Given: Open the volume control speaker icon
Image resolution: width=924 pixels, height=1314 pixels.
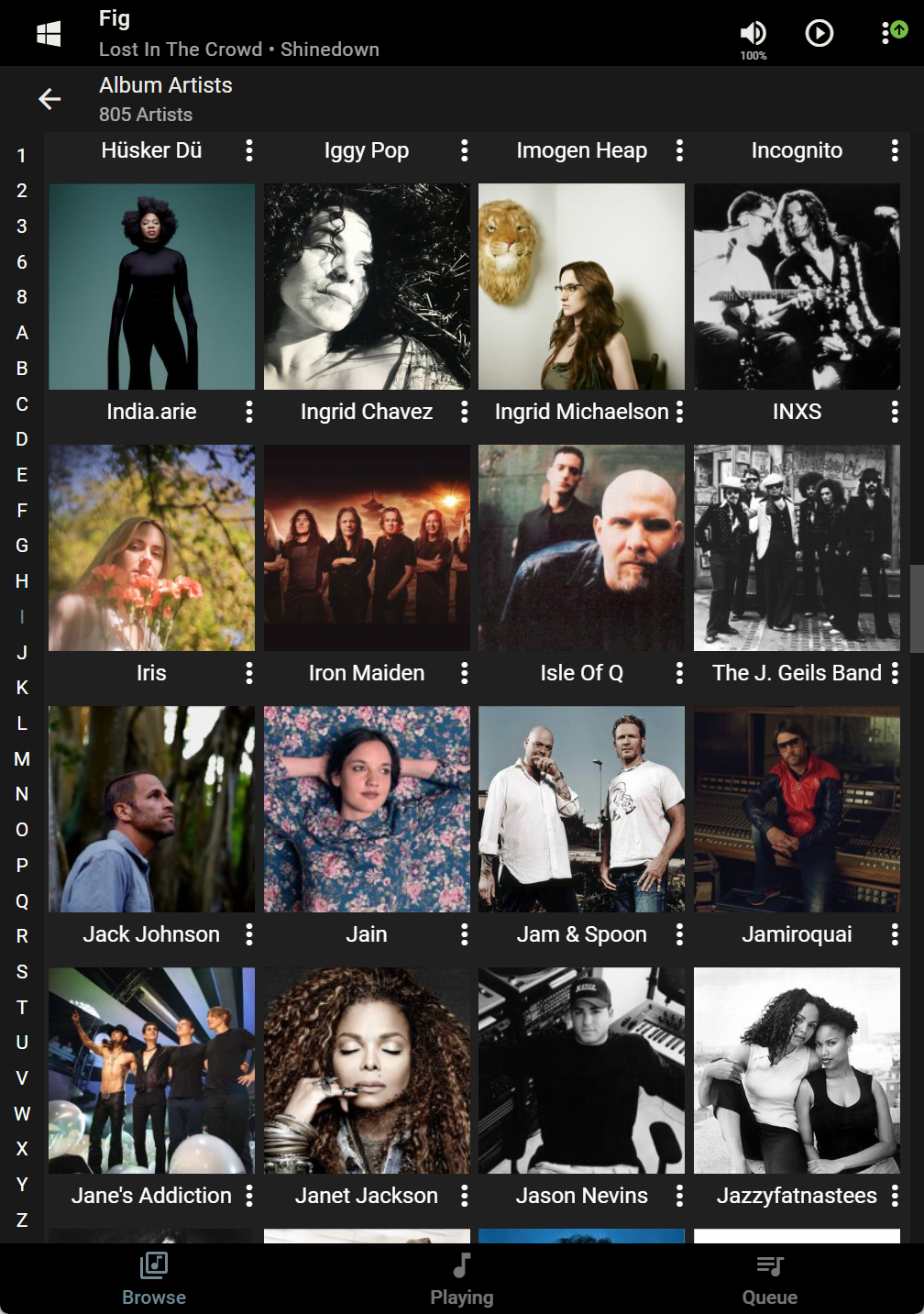Looking at the screenshot, I should (x=753, y=33).
